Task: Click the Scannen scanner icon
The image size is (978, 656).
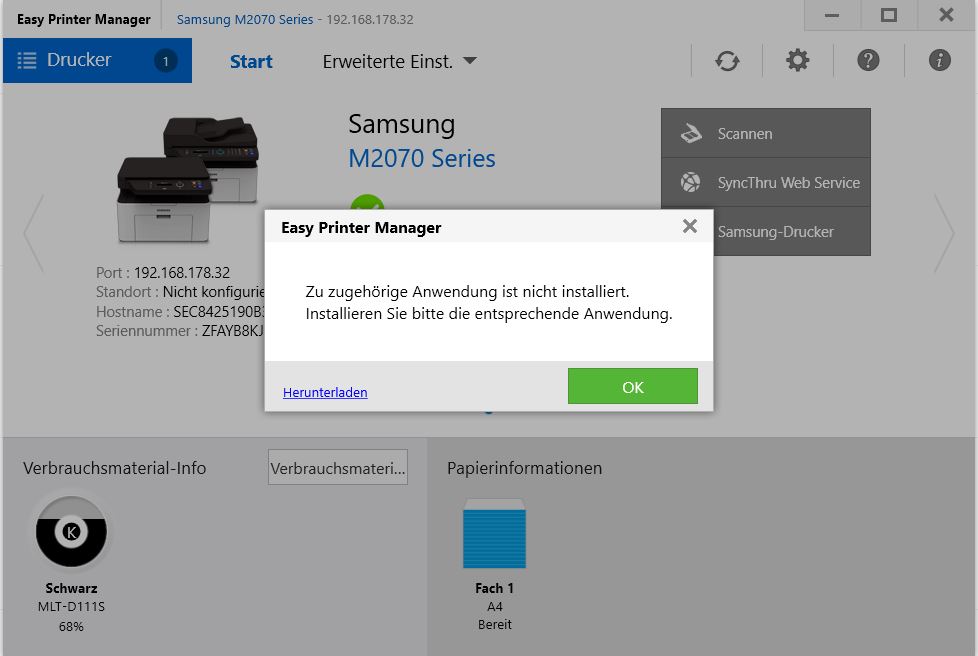Action: (x=691, y=133)
